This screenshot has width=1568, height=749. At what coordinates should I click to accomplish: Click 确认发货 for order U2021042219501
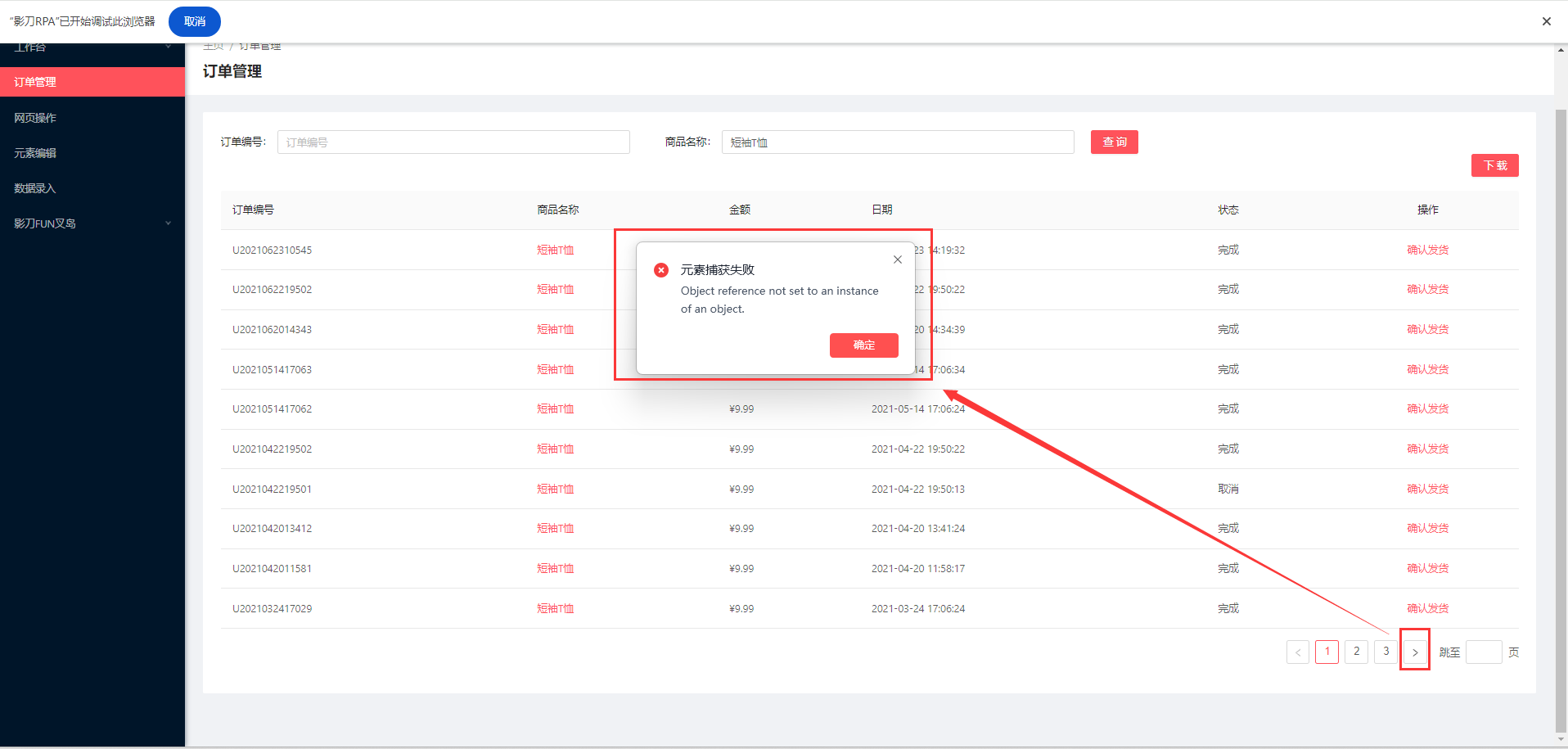click(x=1427, y=489)
